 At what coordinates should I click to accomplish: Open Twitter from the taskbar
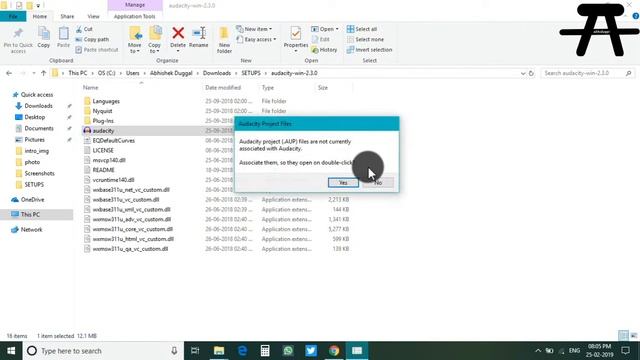coord(311,351)
